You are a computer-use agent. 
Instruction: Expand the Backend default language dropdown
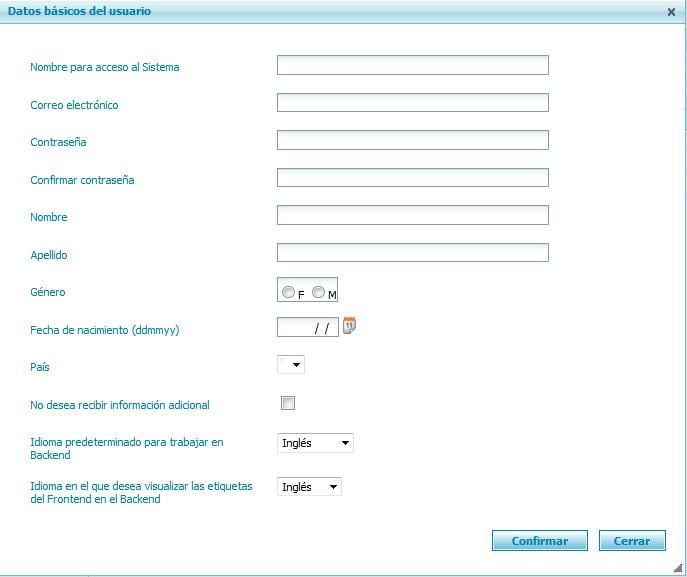coord(315,443)
